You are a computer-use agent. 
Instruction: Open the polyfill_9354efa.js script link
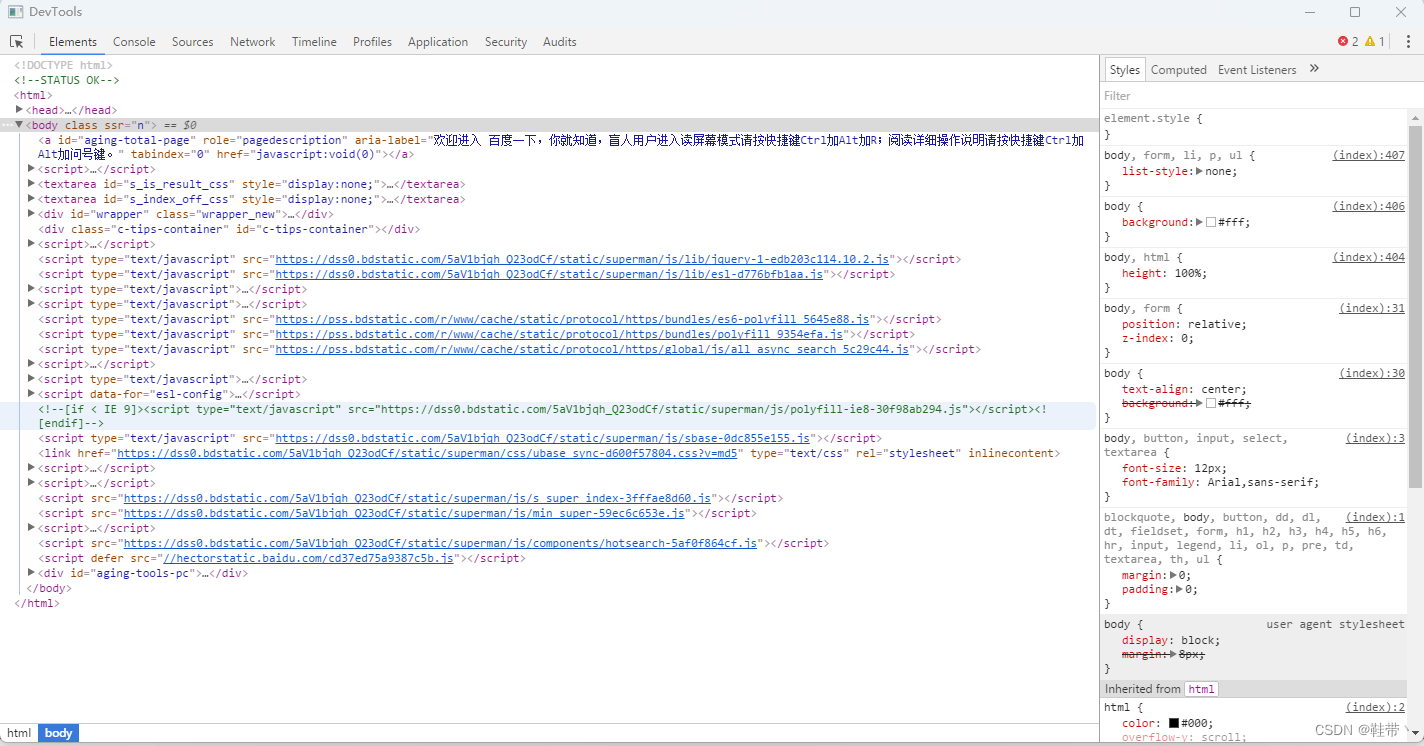(559, 334)
